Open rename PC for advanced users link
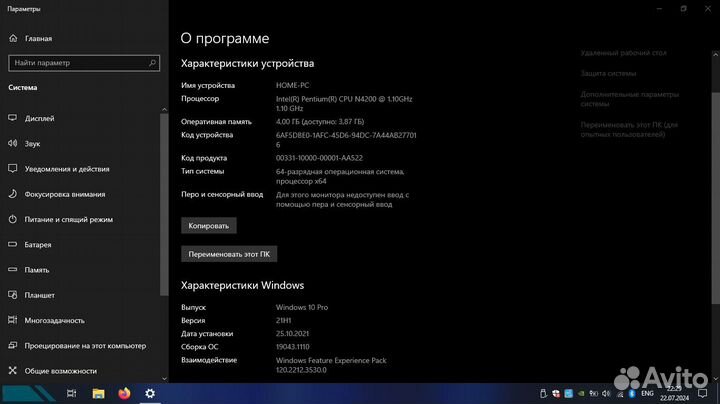 click(629, 129)
